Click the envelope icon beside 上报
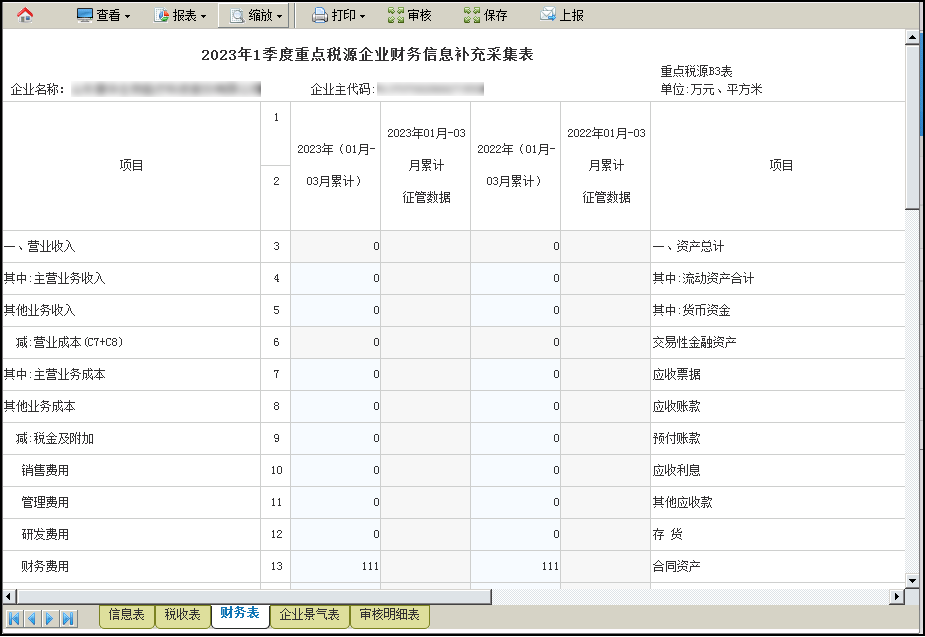This screenshot has height=637, width=925. point(548,14)
